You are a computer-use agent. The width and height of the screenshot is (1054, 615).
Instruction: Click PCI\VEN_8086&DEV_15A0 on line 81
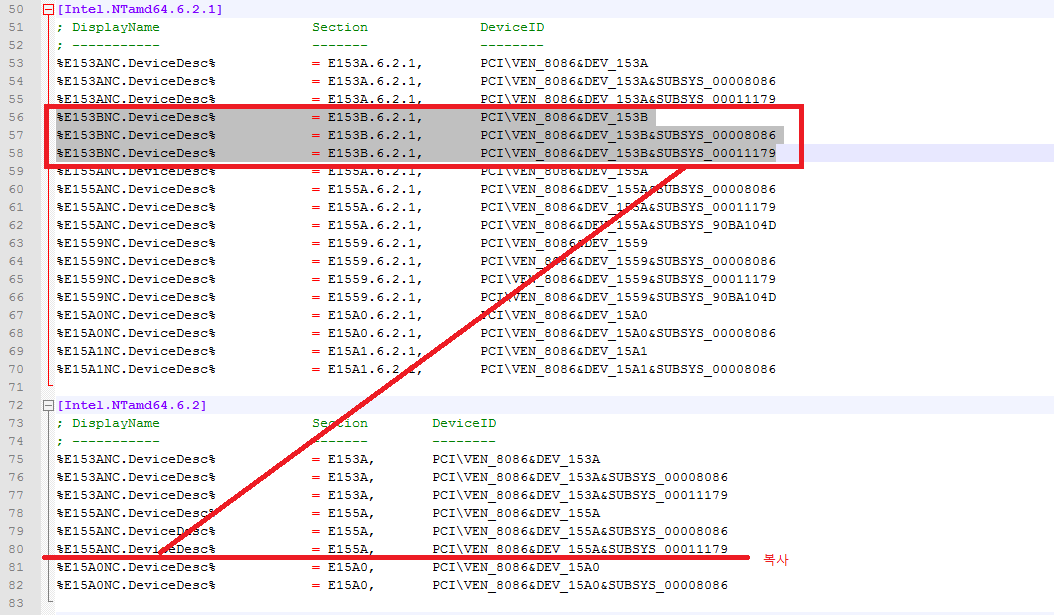point(516,568)
